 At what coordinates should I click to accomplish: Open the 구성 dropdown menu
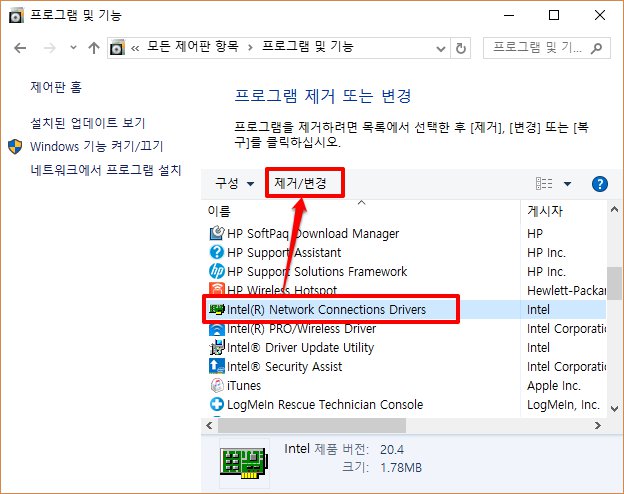click(x=234, y=184)
